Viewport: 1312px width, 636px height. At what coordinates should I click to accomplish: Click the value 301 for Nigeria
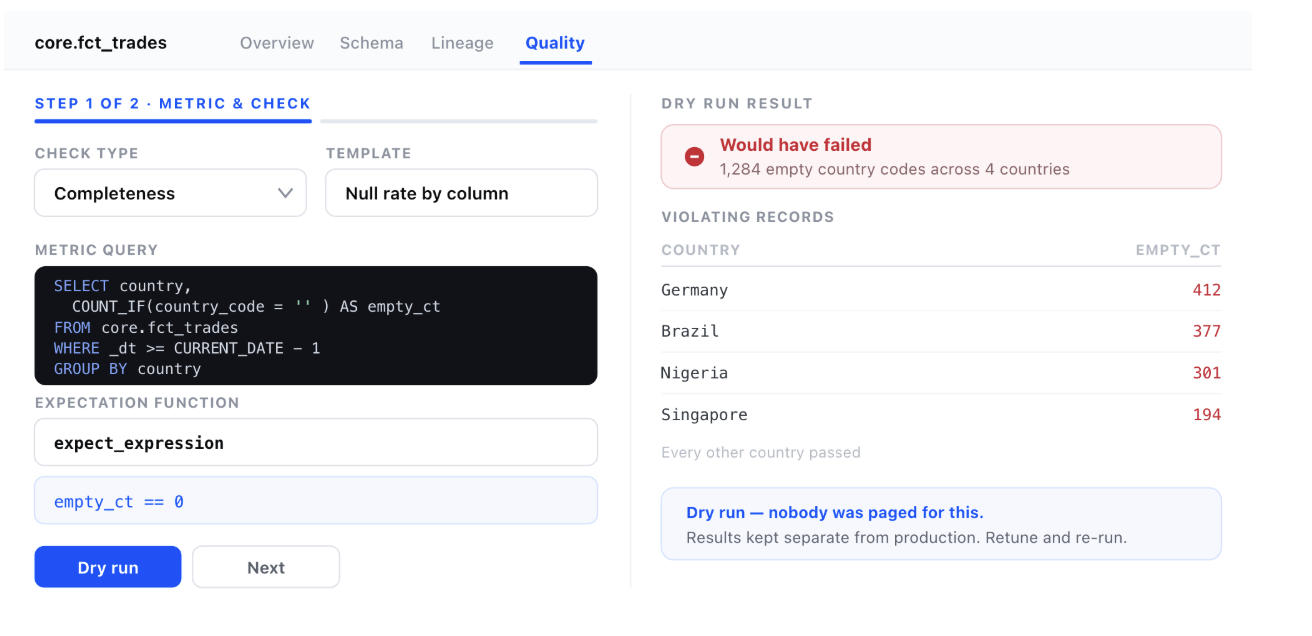pyautogui.click(x=1207, y=373)
